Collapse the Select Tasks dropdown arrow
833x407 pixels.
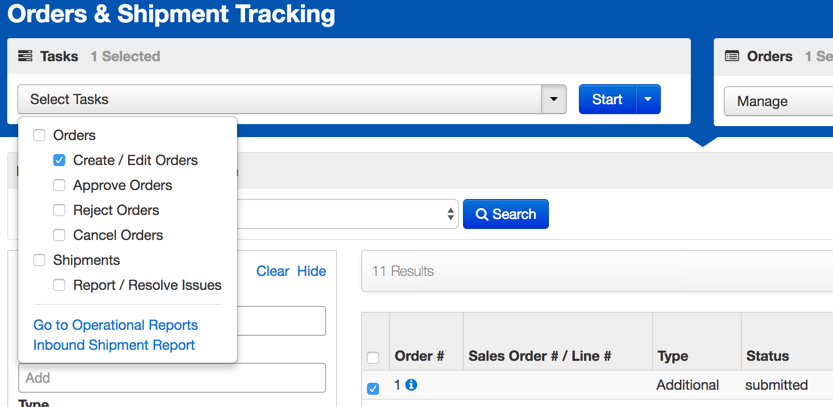554,99
